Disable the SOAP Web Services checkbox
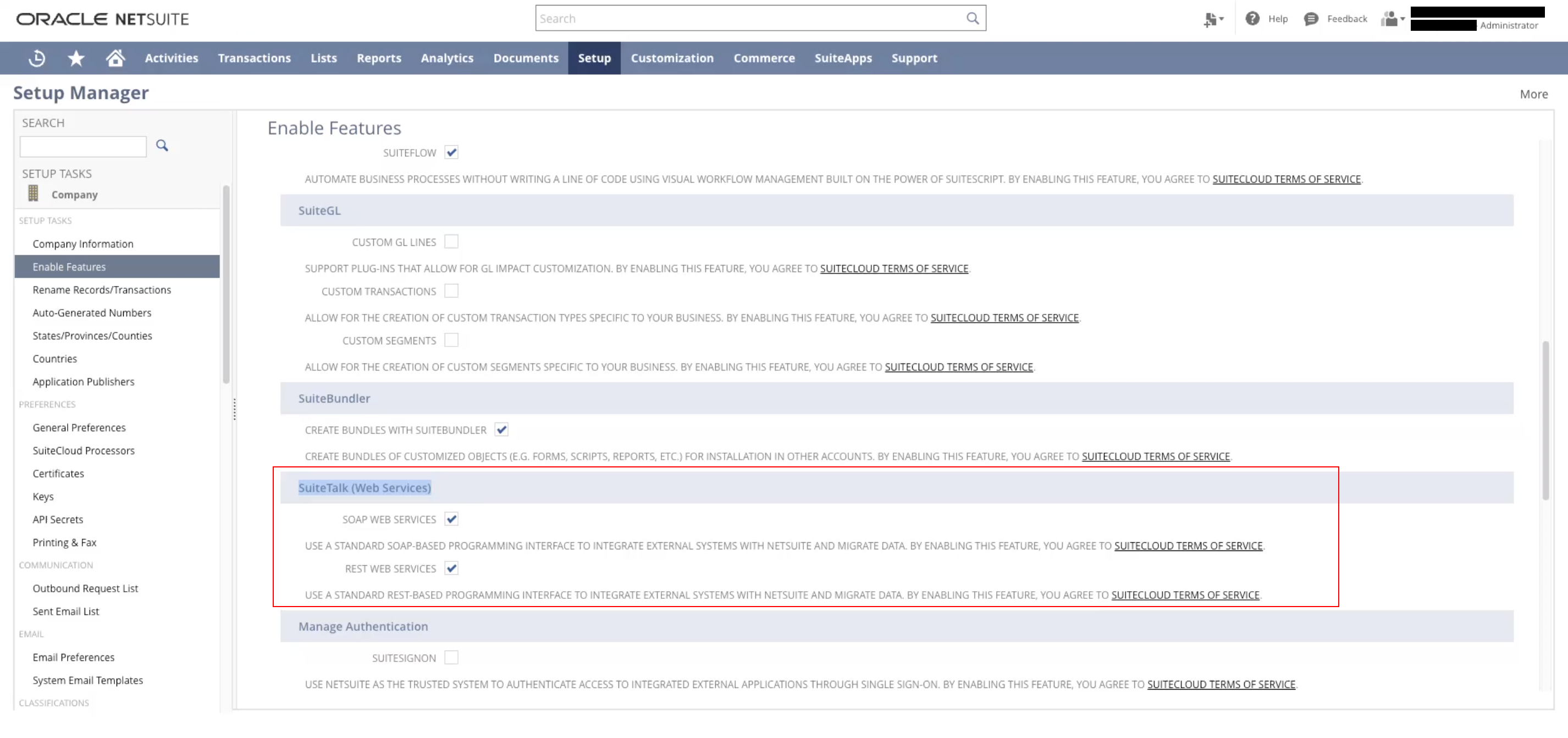 point(451,519)
